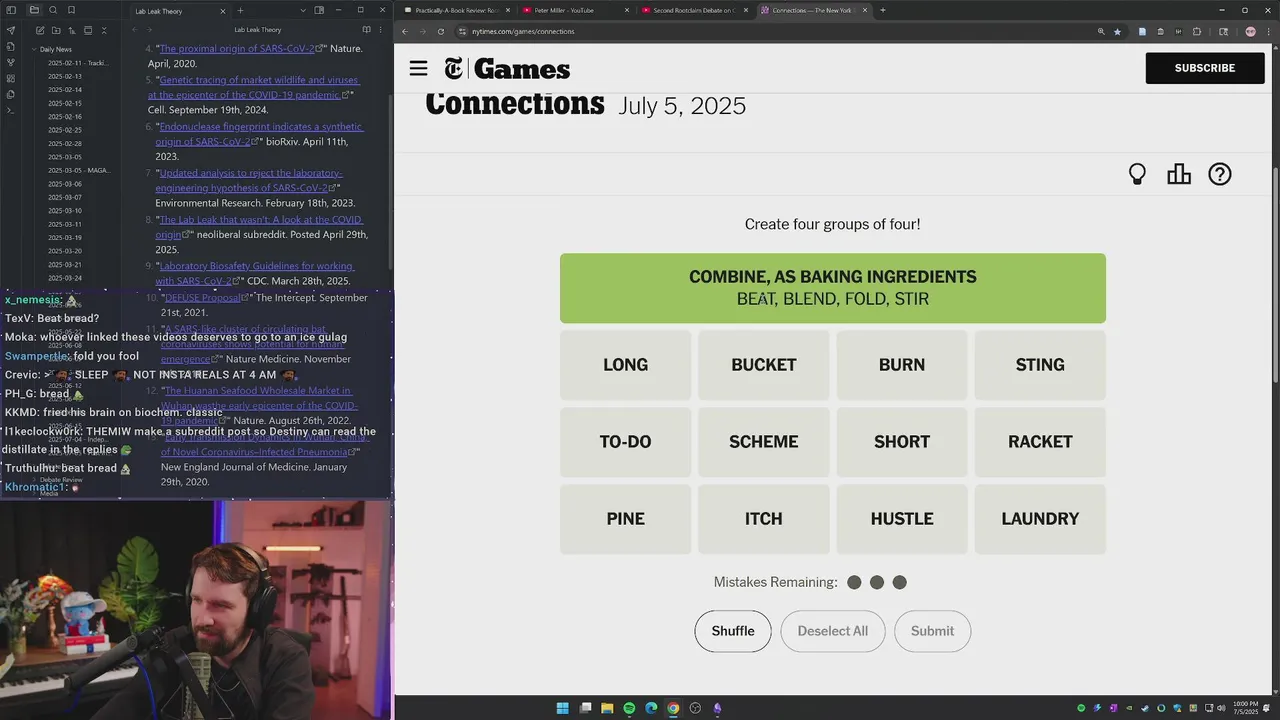The image size is (1280, 720).
Task: Open the NYT Games hamburger menu
Action: [x=418, y=68]
